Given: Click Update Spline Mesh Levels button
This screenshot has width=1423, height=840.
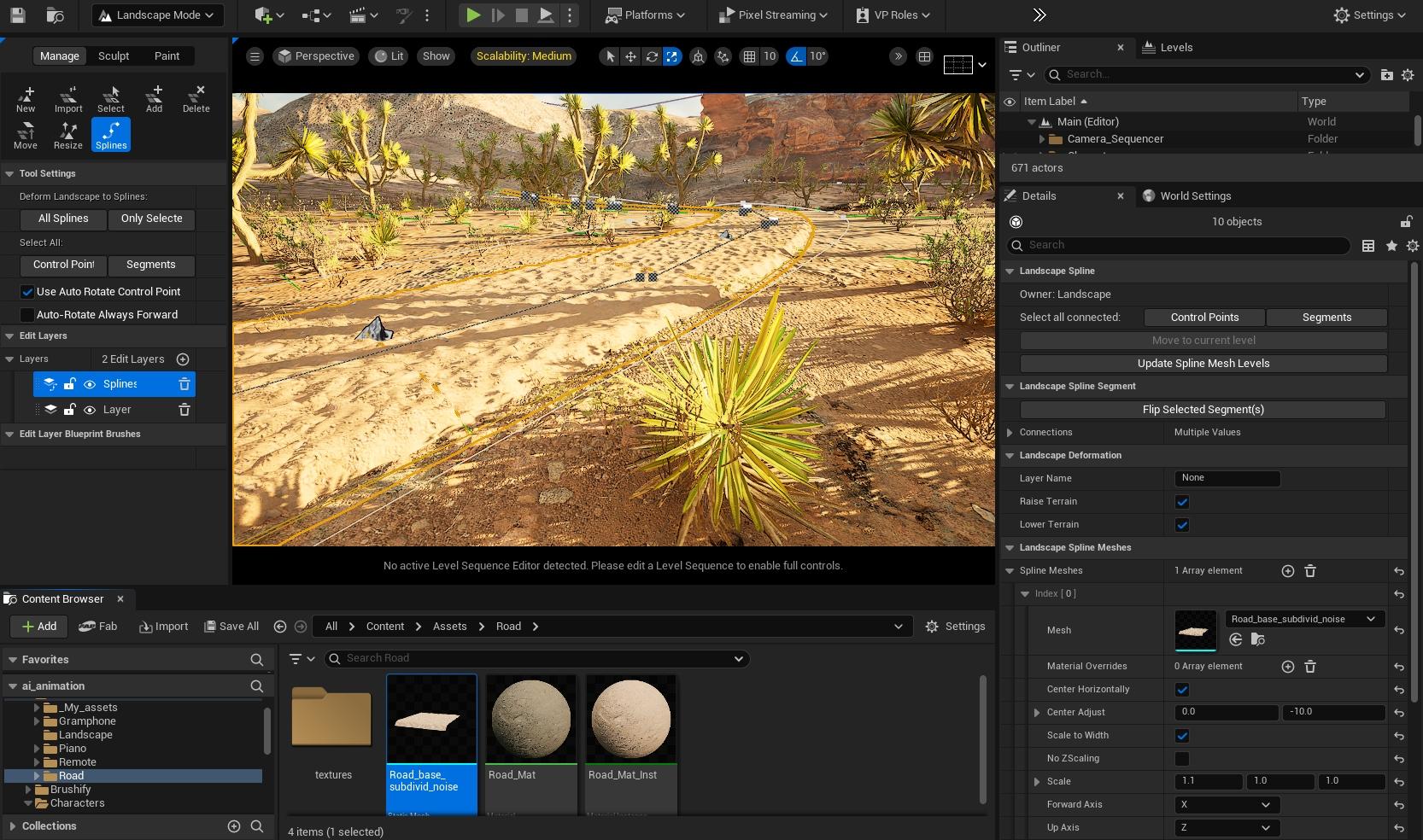Looking at the screenshot, I should point(1203,363).
